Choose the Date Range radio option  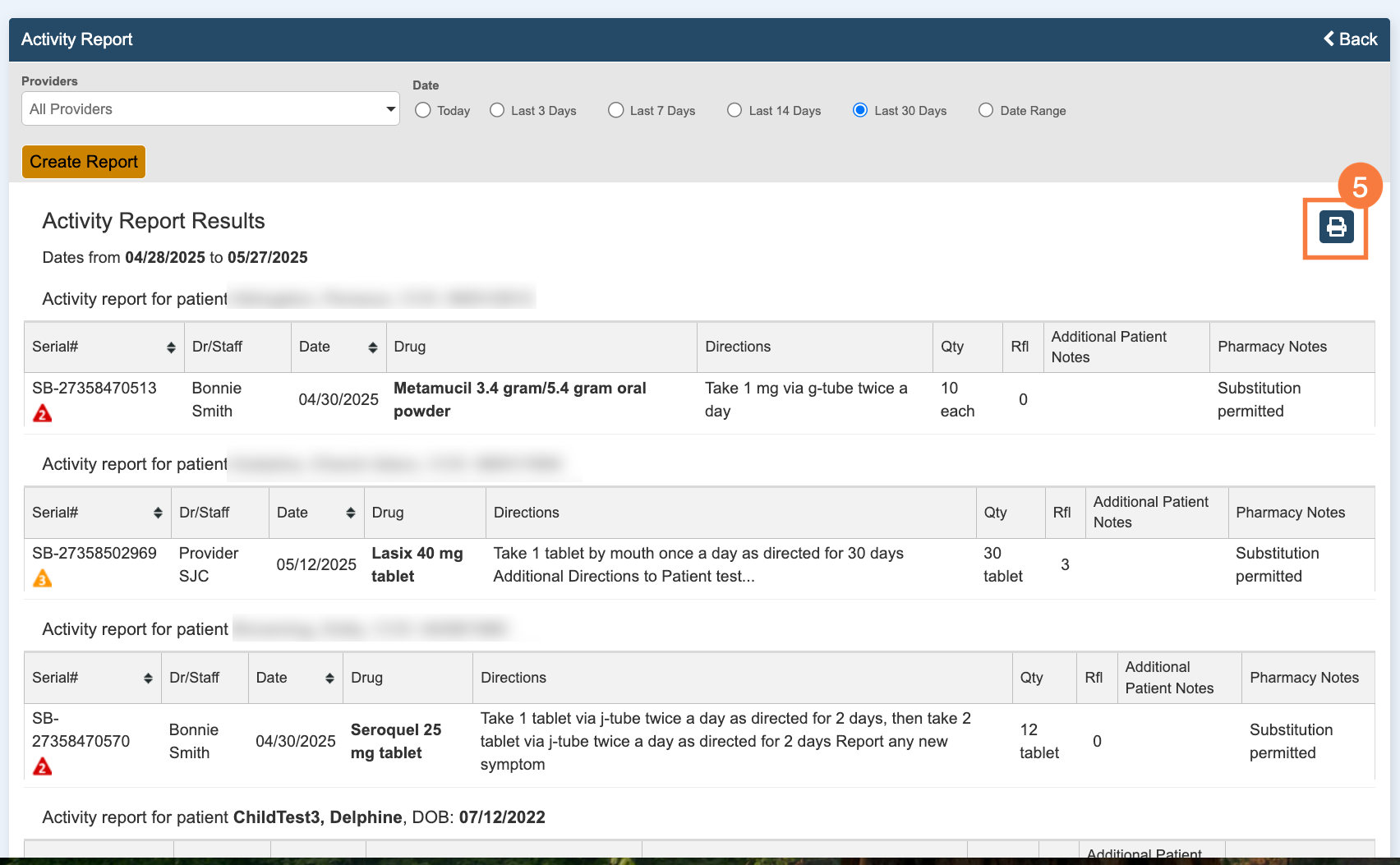pyautogui.click(x=986, y=110)
